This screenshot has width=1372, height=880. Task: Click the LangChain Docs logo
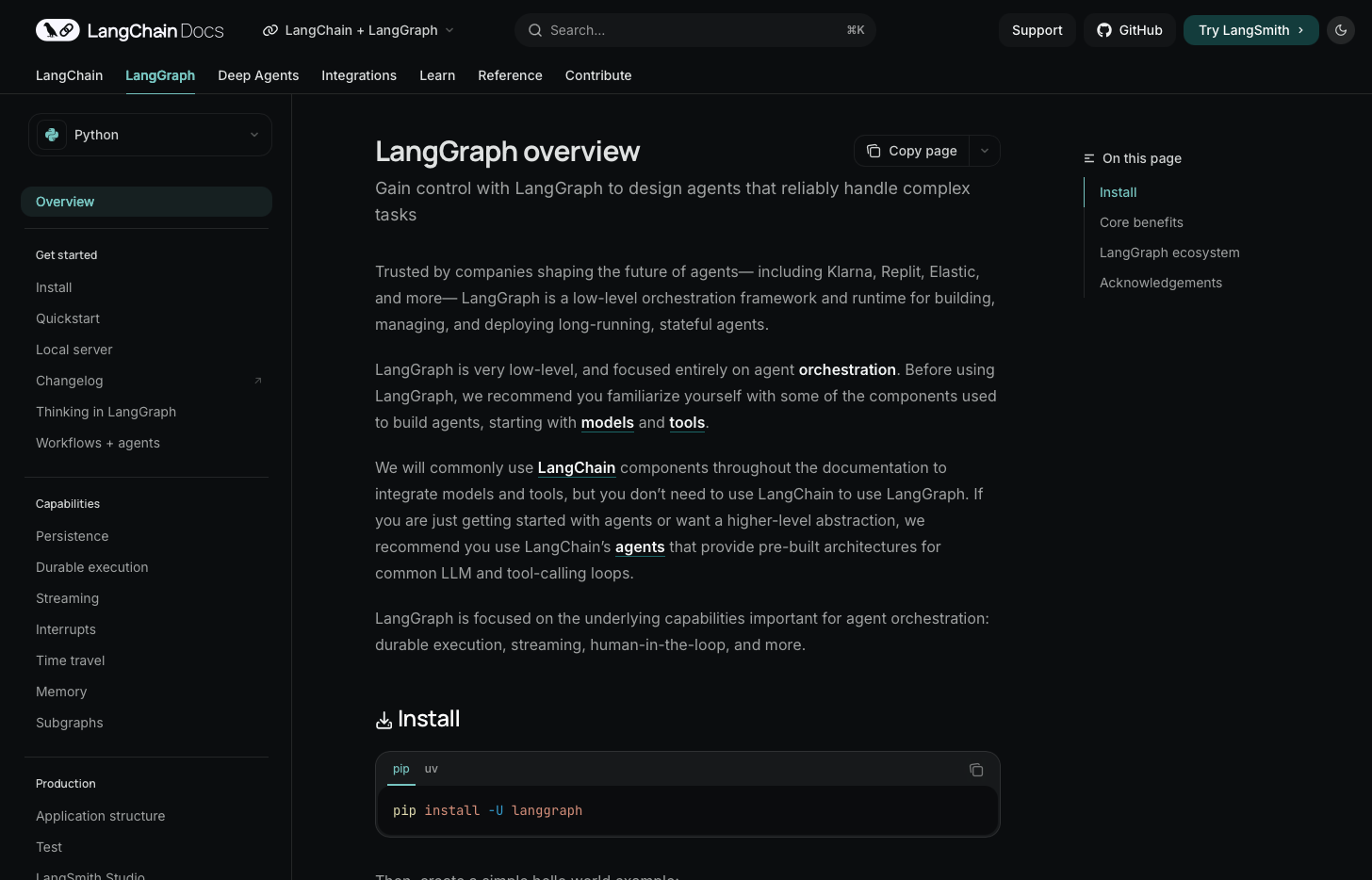click(x=130, y=30)
